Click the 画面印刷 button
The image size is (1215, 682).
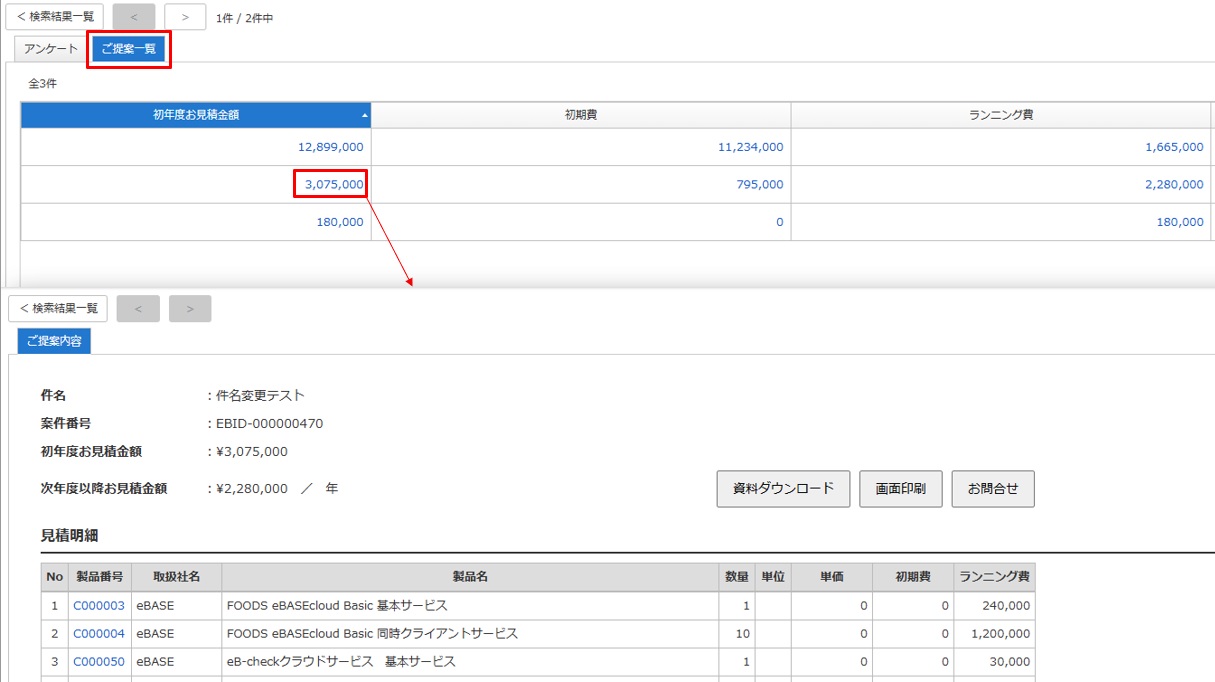click(900, 489)
